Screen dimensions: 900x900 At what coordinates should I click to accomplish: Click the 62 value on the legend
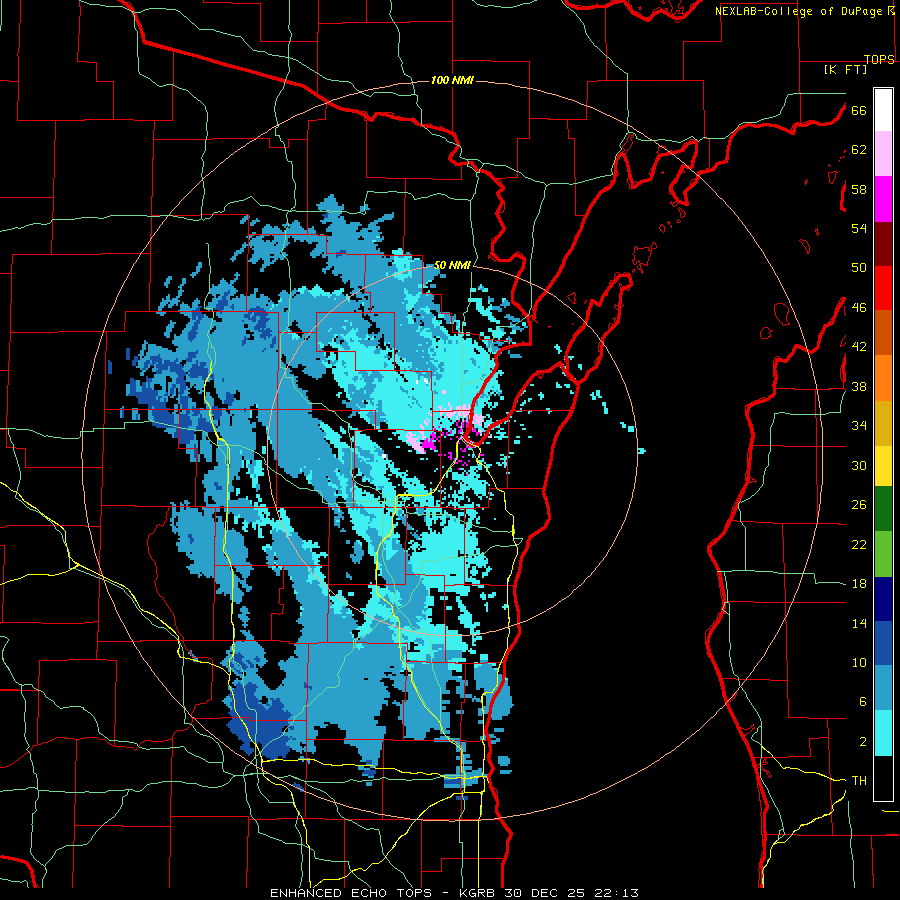(859, 150)
